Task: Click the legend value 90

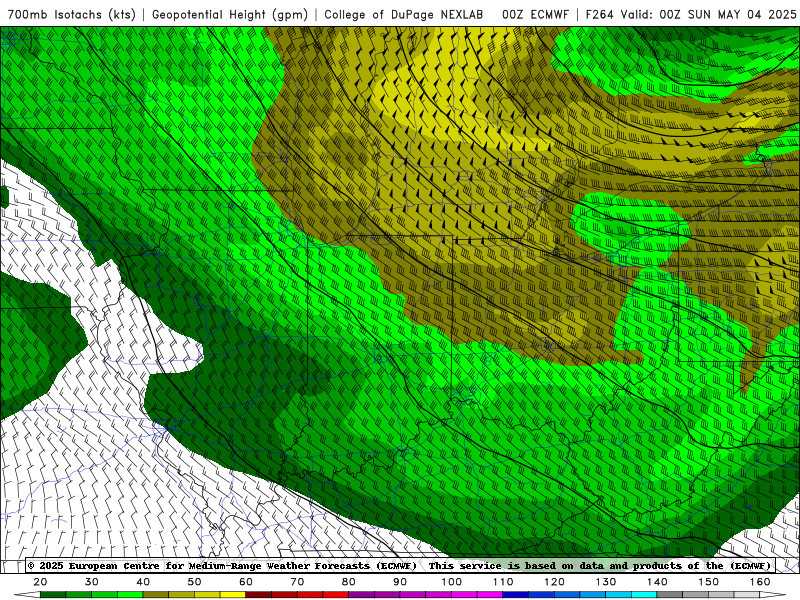Action: [x=400, y=582]
